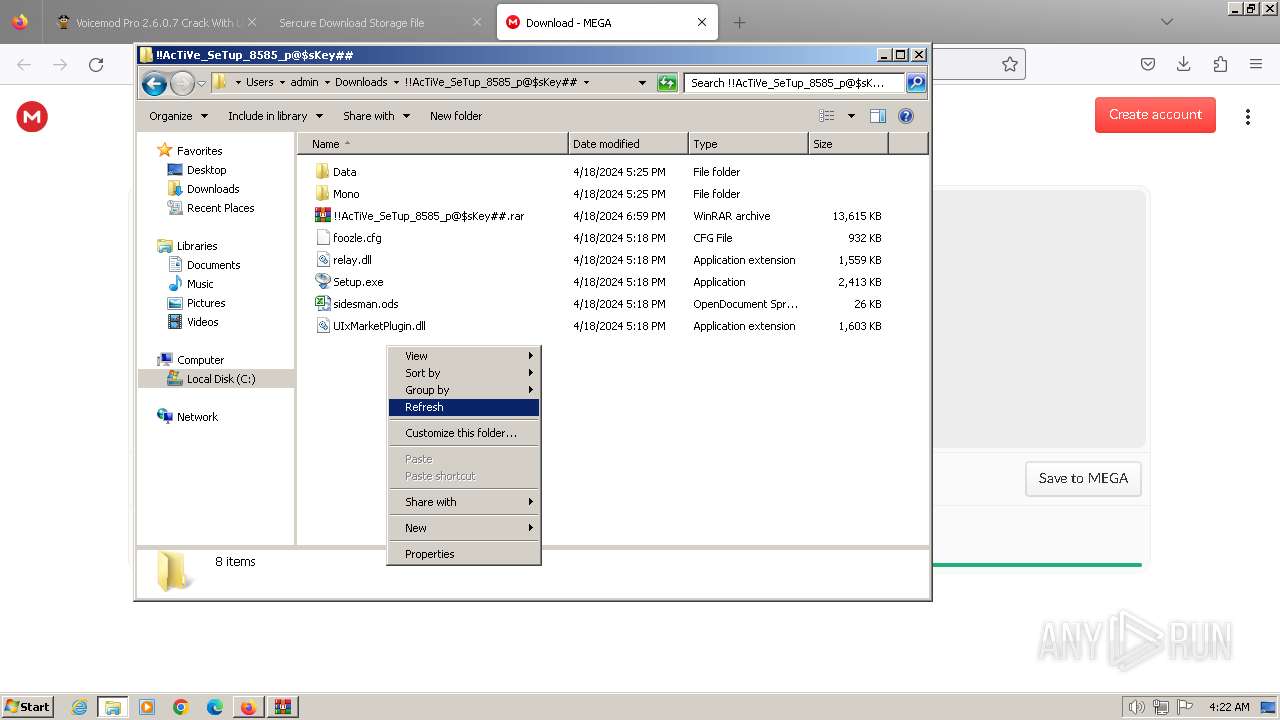1280x720 pixels.
Task: Sort by the Type column header
Action: (748, 144)
